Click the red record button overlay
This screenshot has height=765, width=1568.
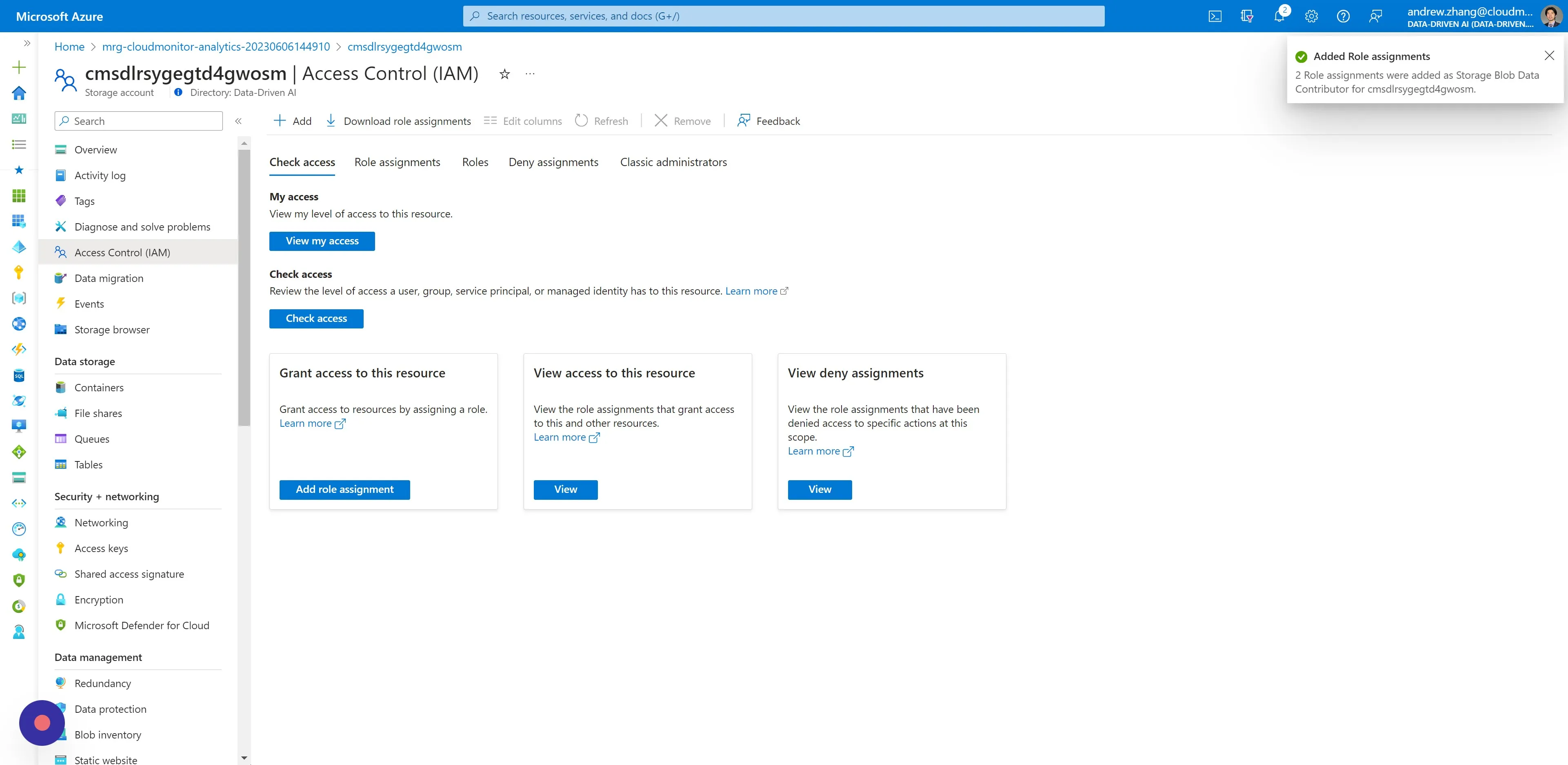pyautogui.click(x=42, y=723)
